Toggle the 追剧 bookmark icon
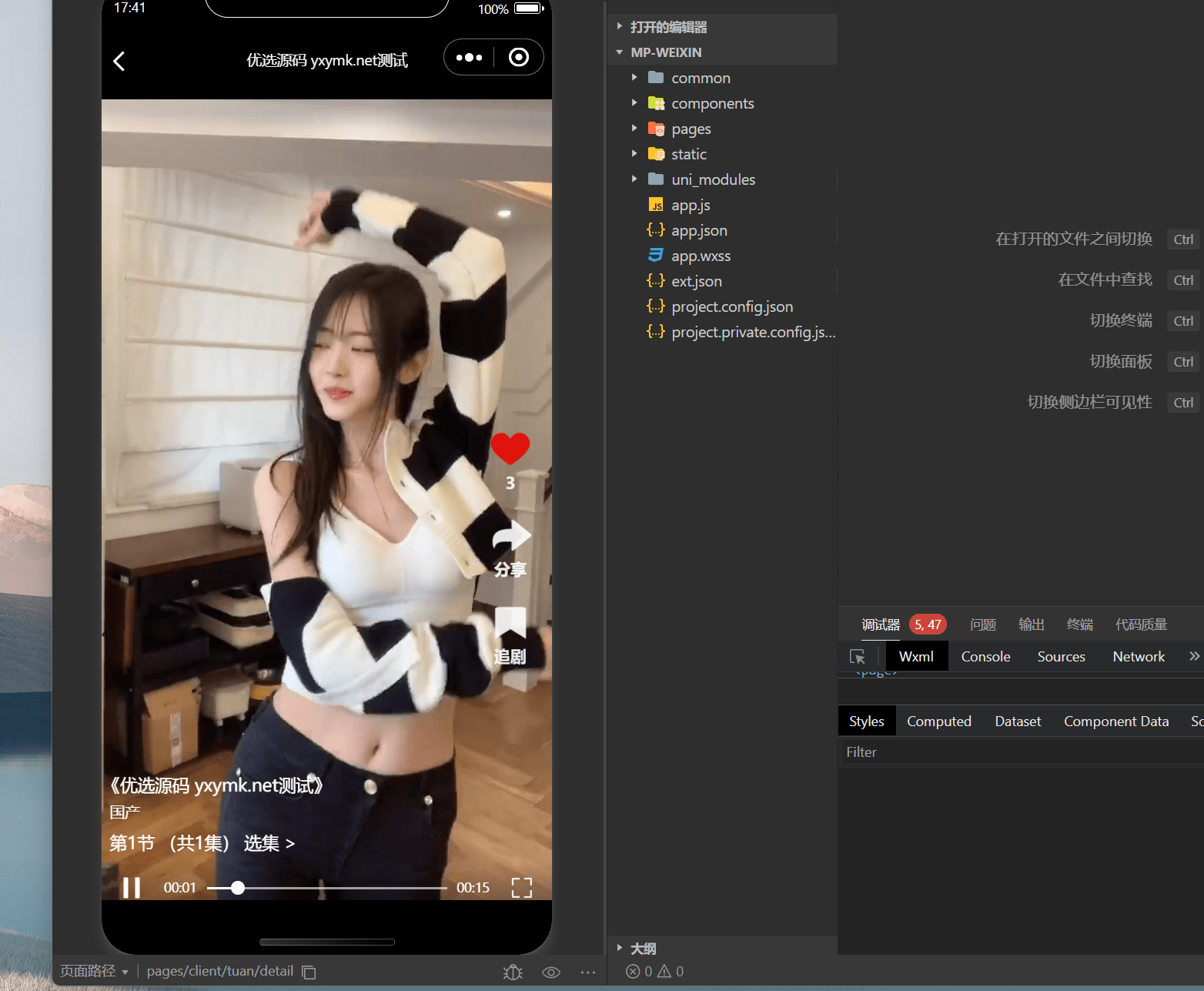 [x=510, y=622]
